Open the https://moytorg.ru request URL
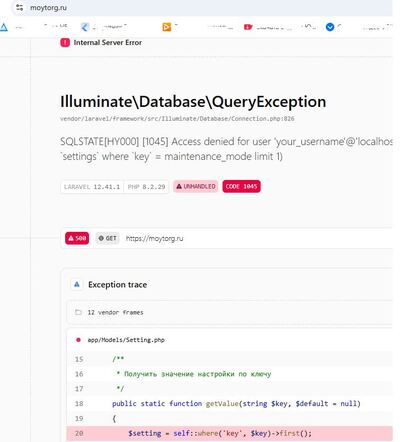This screenshot has height=442, width=400. [154, 239]
